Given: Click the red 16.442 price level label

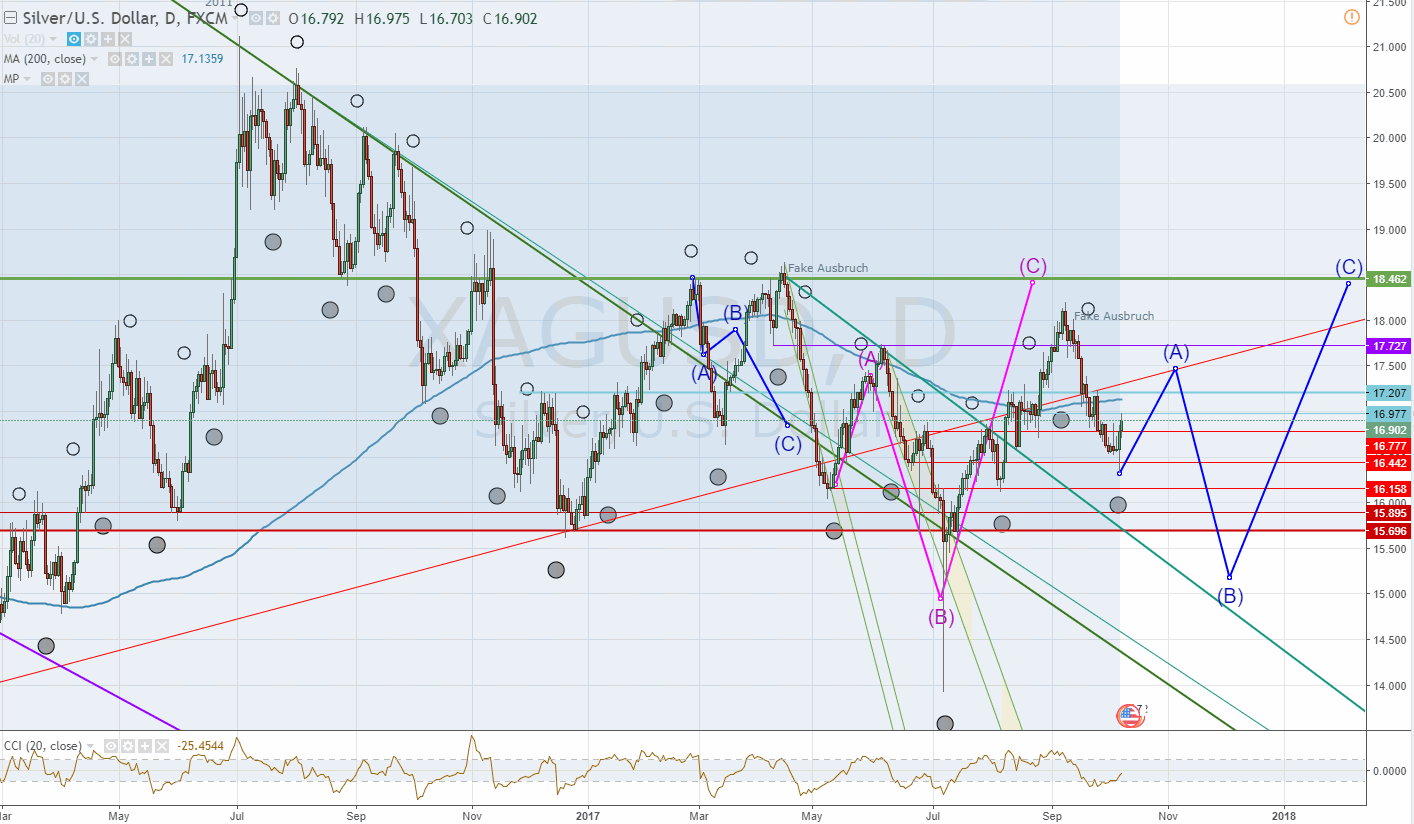Looking at the screenshot, I should (1390, 463).
